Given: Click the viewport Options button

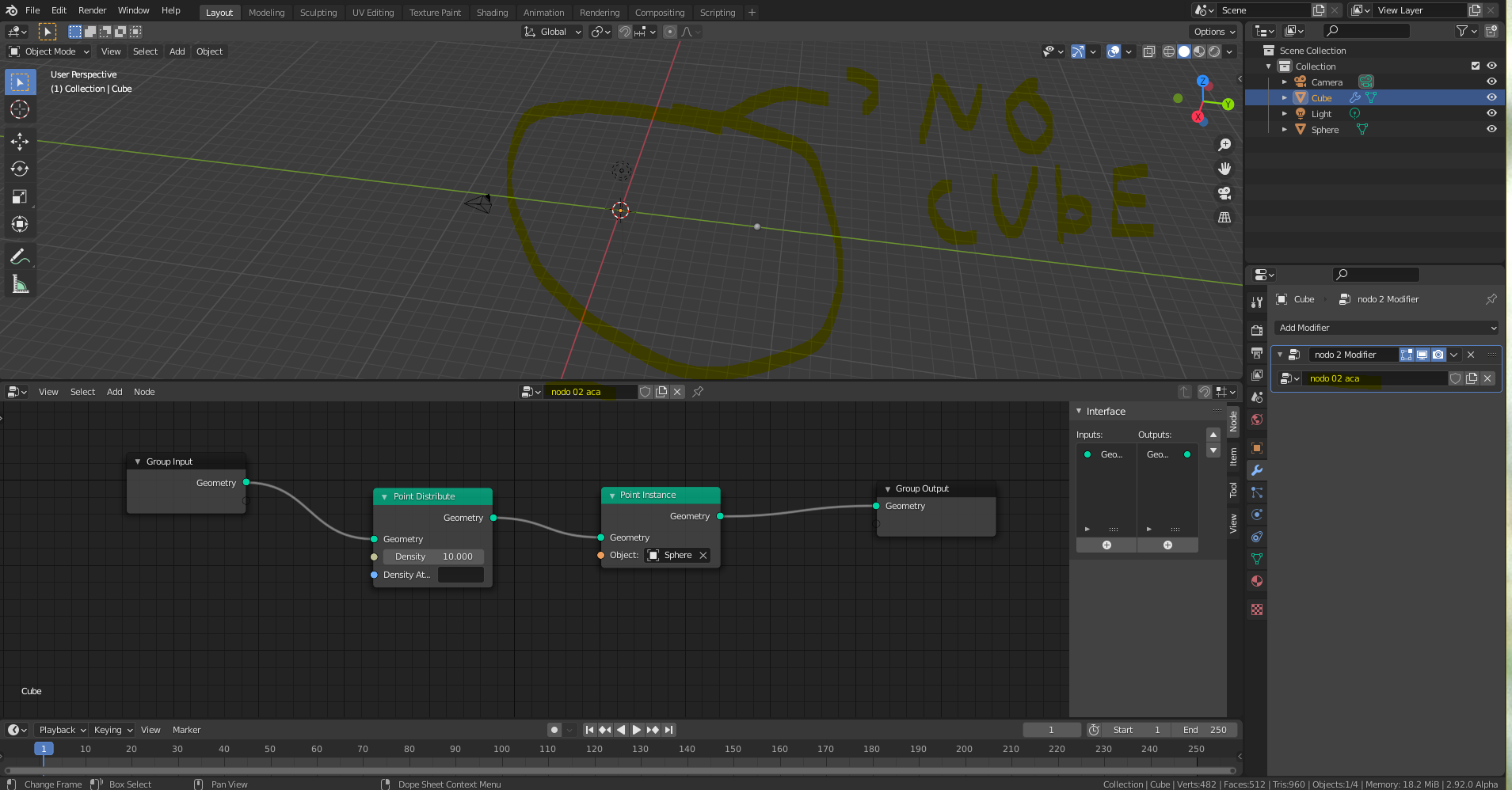Looking at the screenshot, I should pos(1214,32).
